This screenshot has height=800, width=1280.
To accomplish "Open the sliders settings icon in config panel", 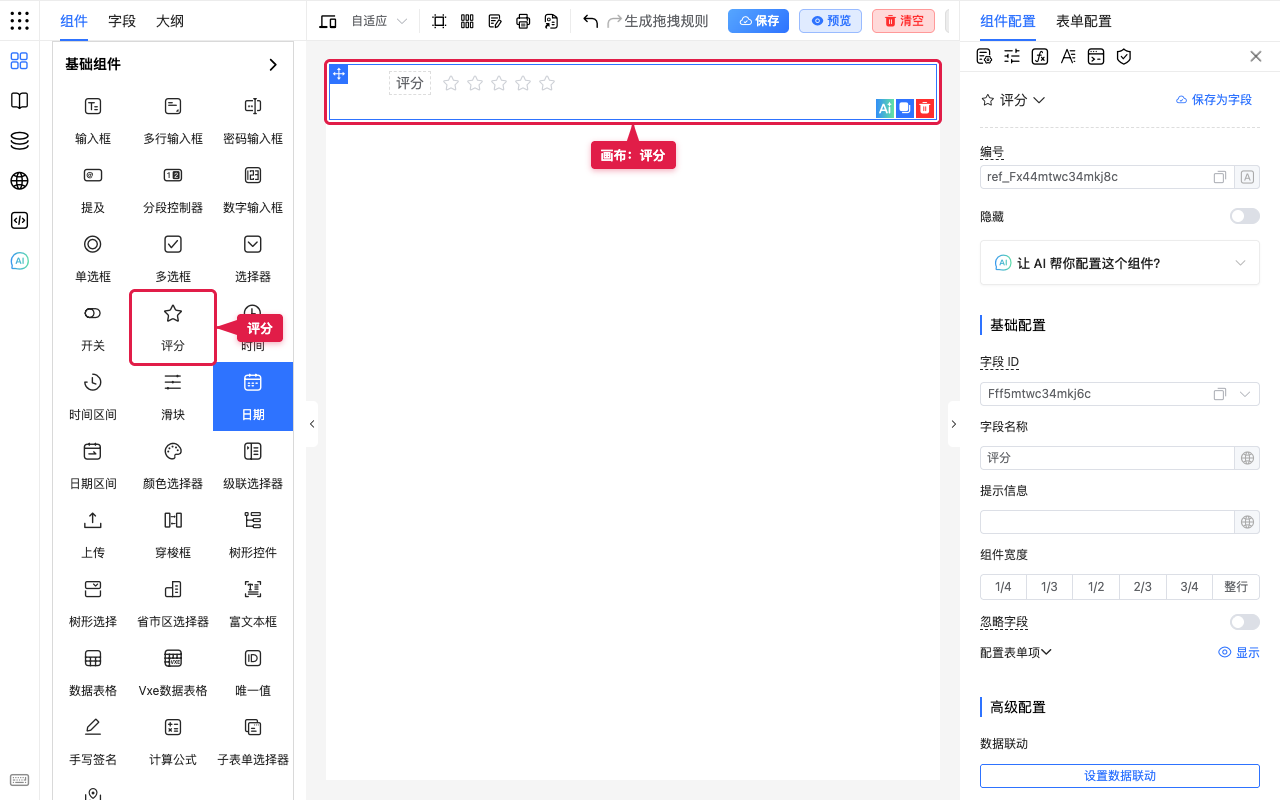I will 1012,56.
